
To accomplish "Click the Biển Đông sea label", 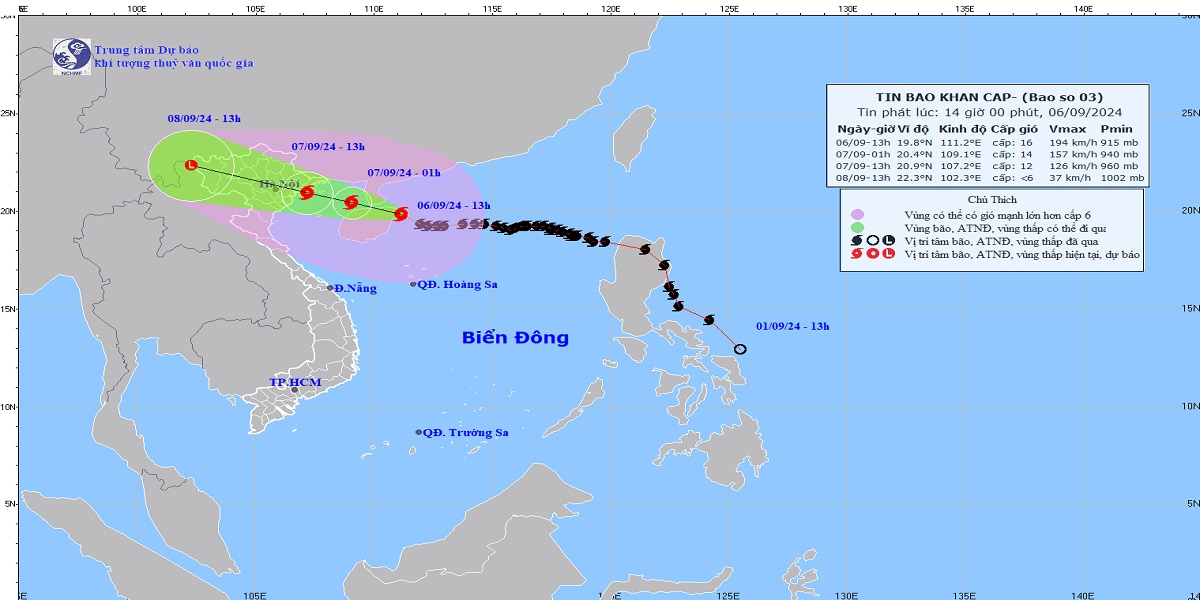I will click(515, 338).
